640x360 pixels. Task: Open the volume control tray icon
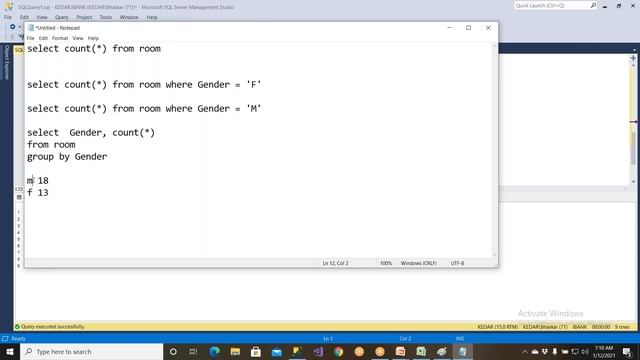coord(585,351)
